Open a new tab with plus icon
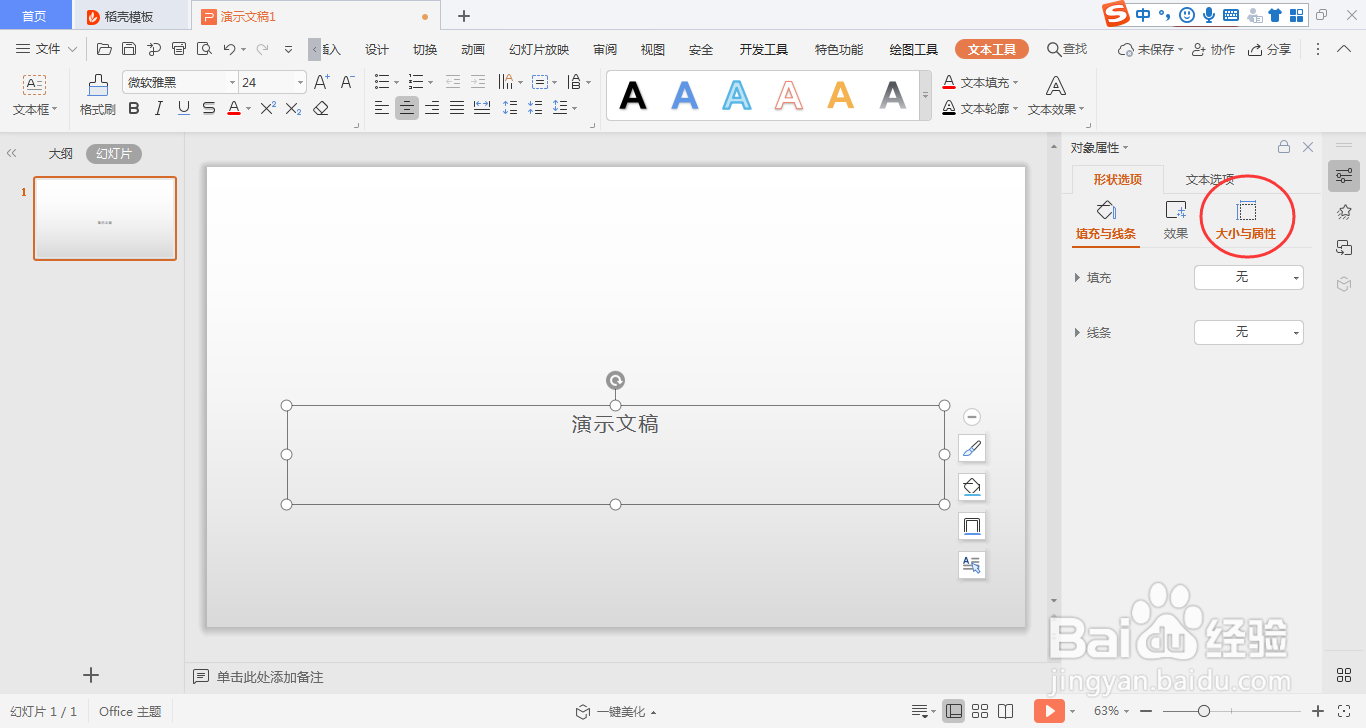Screen dimensions: 1366x728 (464, 16)
